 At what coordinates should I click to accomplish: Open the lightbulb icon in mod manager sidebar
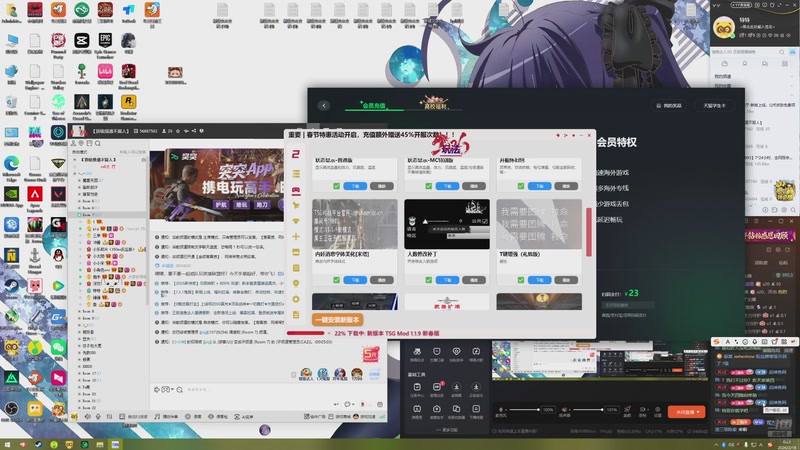click(x=296, y=284)
